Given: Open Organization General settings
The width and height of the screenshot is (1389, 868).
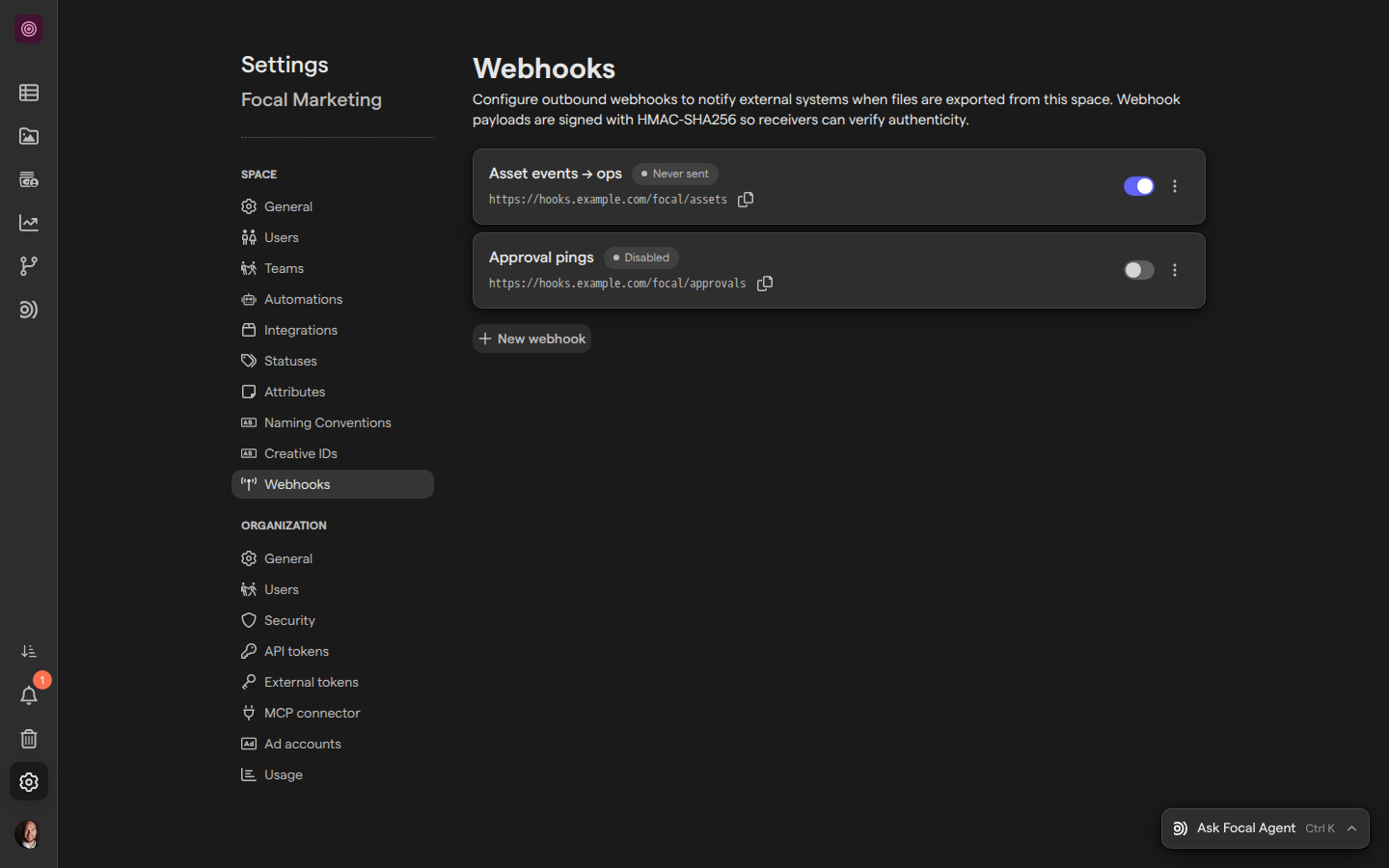Looking at the screenshot, I should (x=333, y=558).
